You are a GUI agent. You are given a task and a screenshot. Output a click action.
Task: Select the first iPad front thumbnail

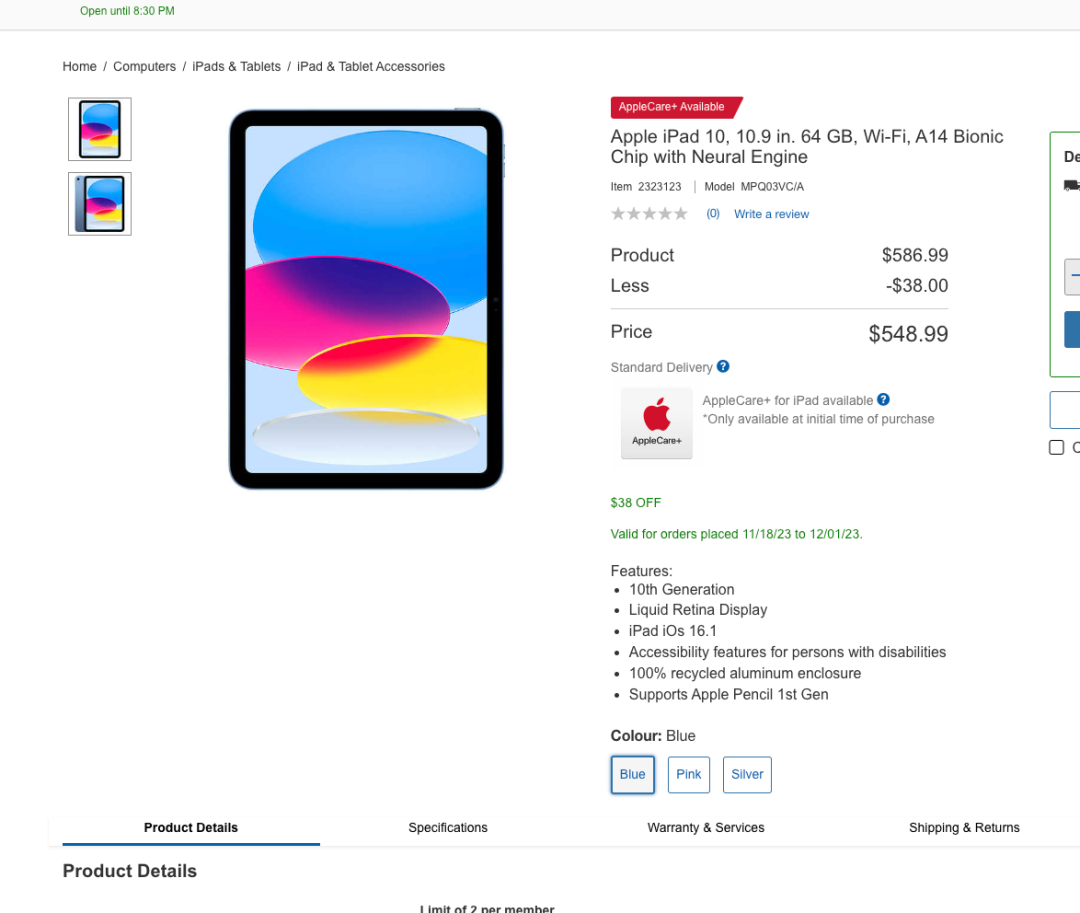pyautogui.click(x=100, y=129)
